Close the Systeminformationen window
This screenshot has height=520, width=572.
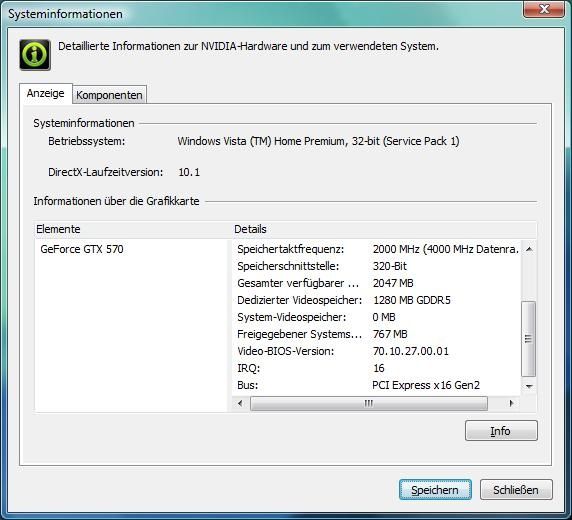tap(544, 9)
